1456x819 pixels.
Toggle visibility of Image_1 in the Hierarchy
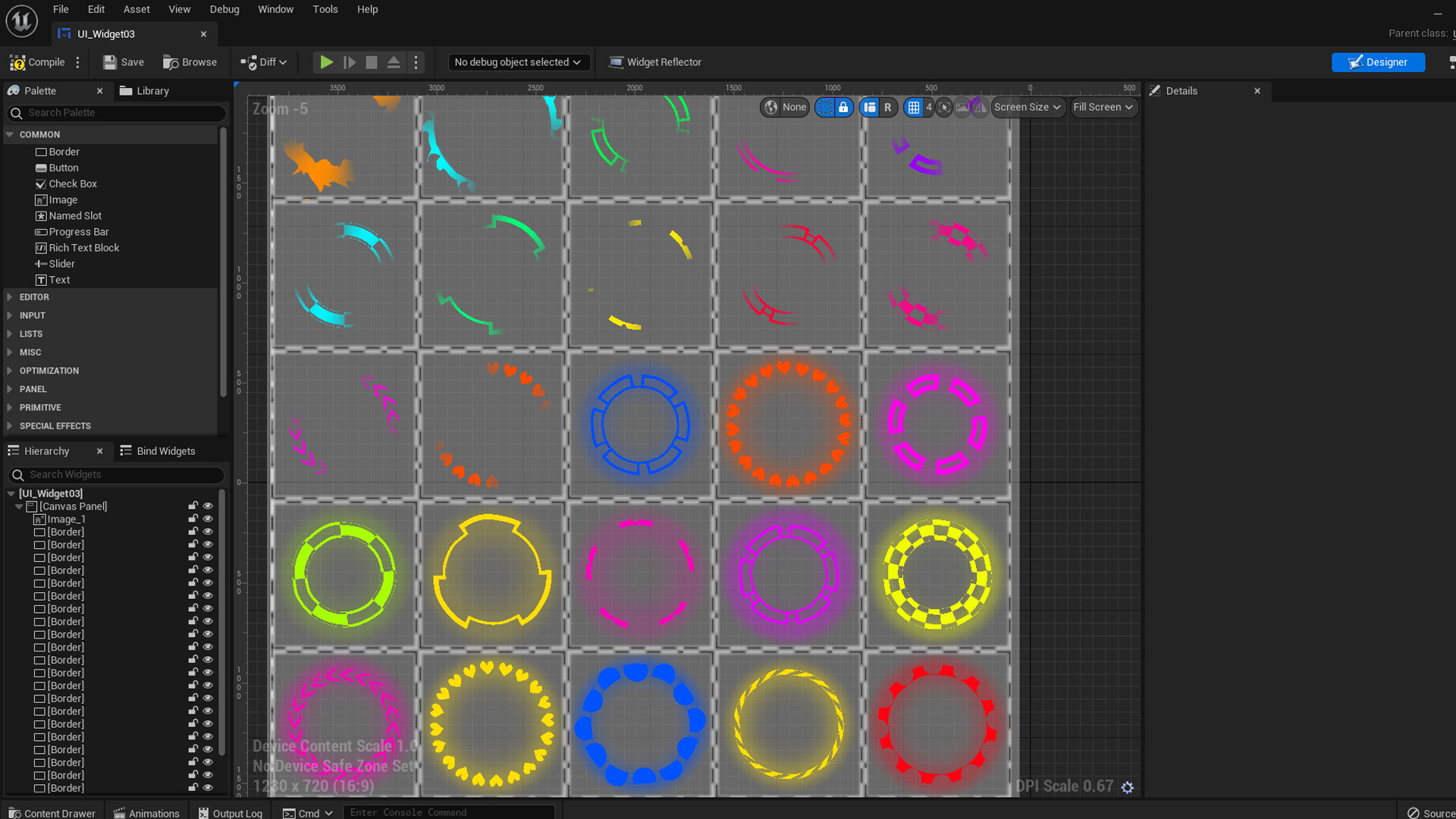pos(208,519)
